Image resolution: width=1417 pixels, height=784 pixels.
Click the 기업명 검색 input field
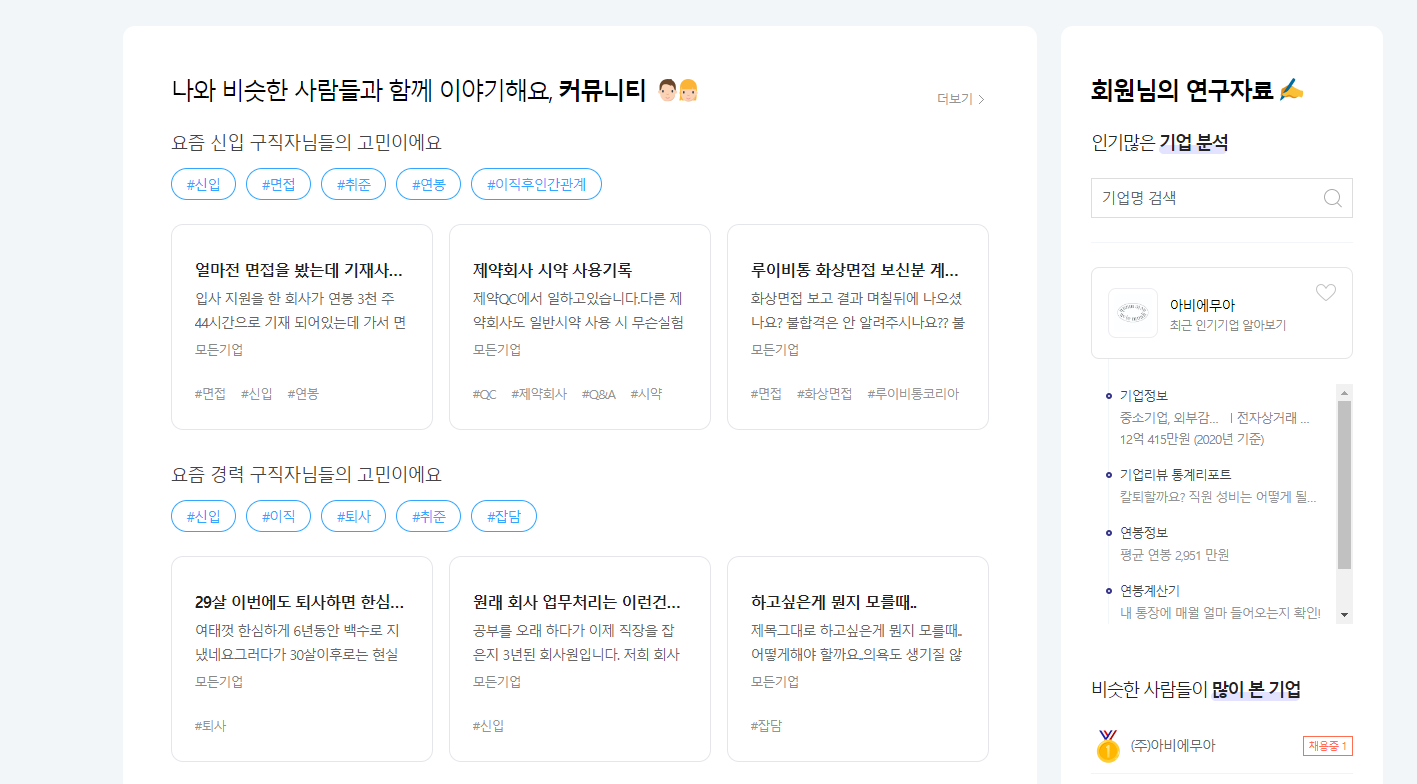(1221, 198)
